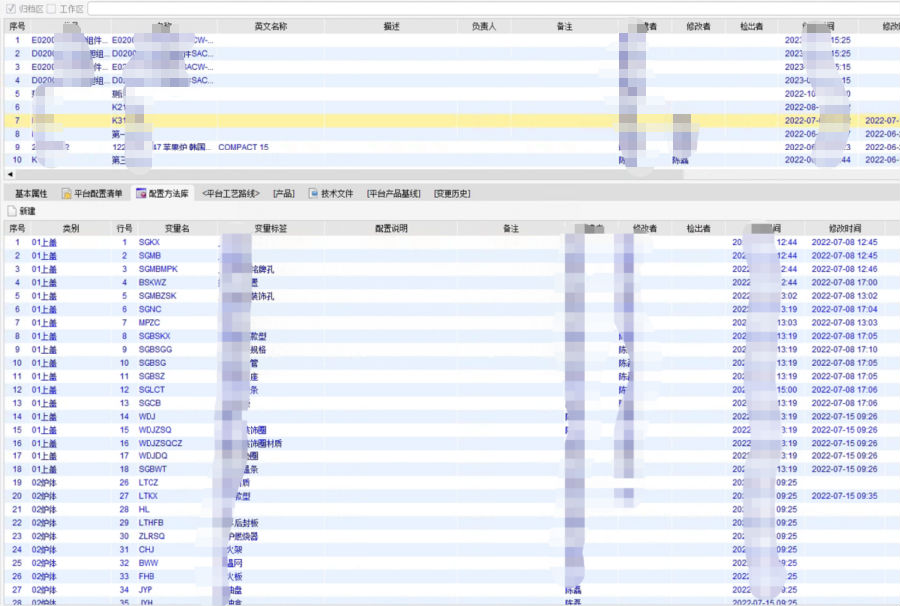Click the 修改时间 header in lower table

click(845, 228)
